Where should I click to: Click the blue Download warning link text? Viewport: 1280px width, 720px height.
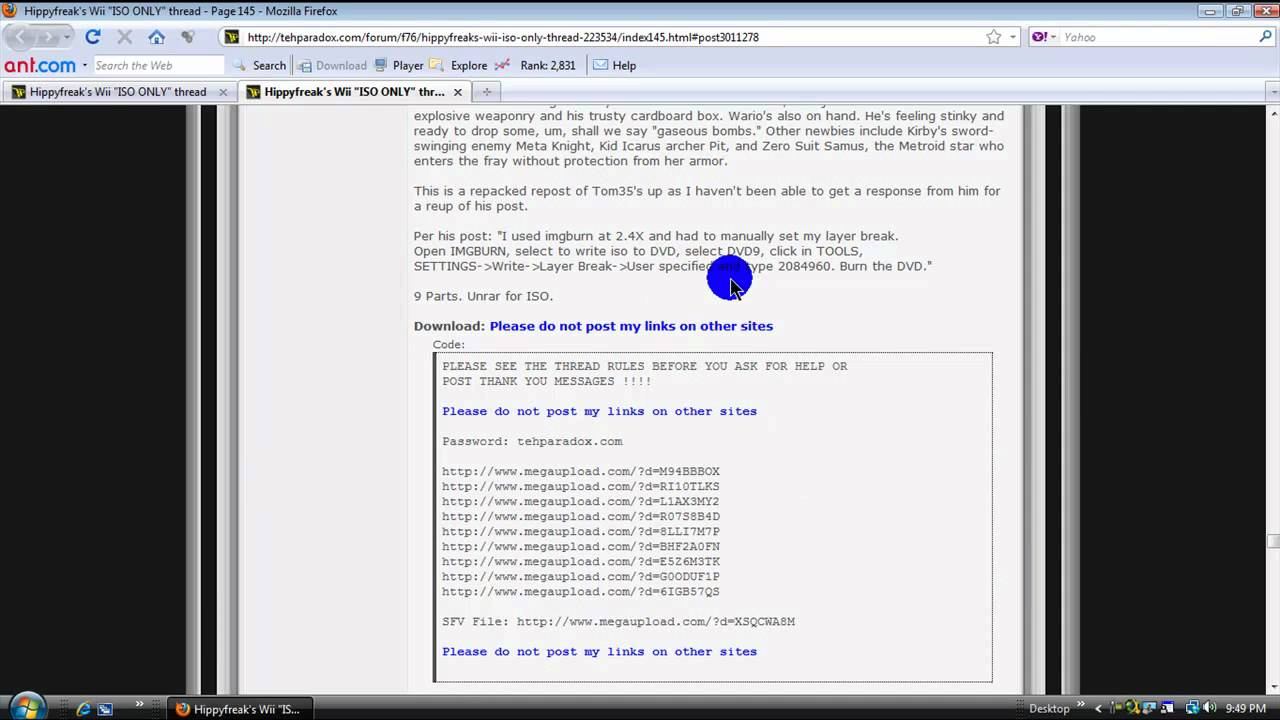point(631,326)
